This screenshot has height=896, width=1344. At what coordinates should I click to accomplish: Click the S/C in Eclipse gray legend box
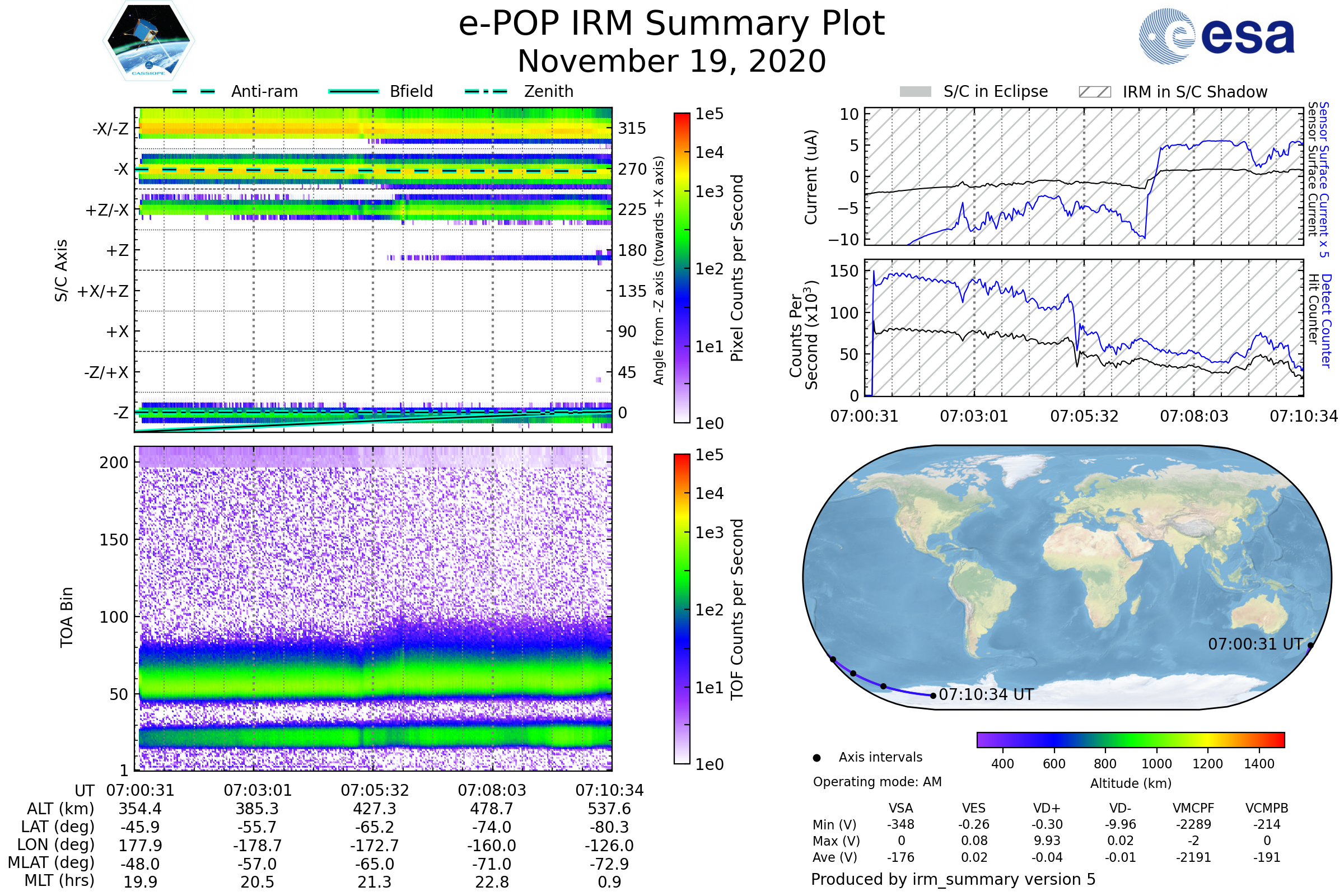click(916, 92)
